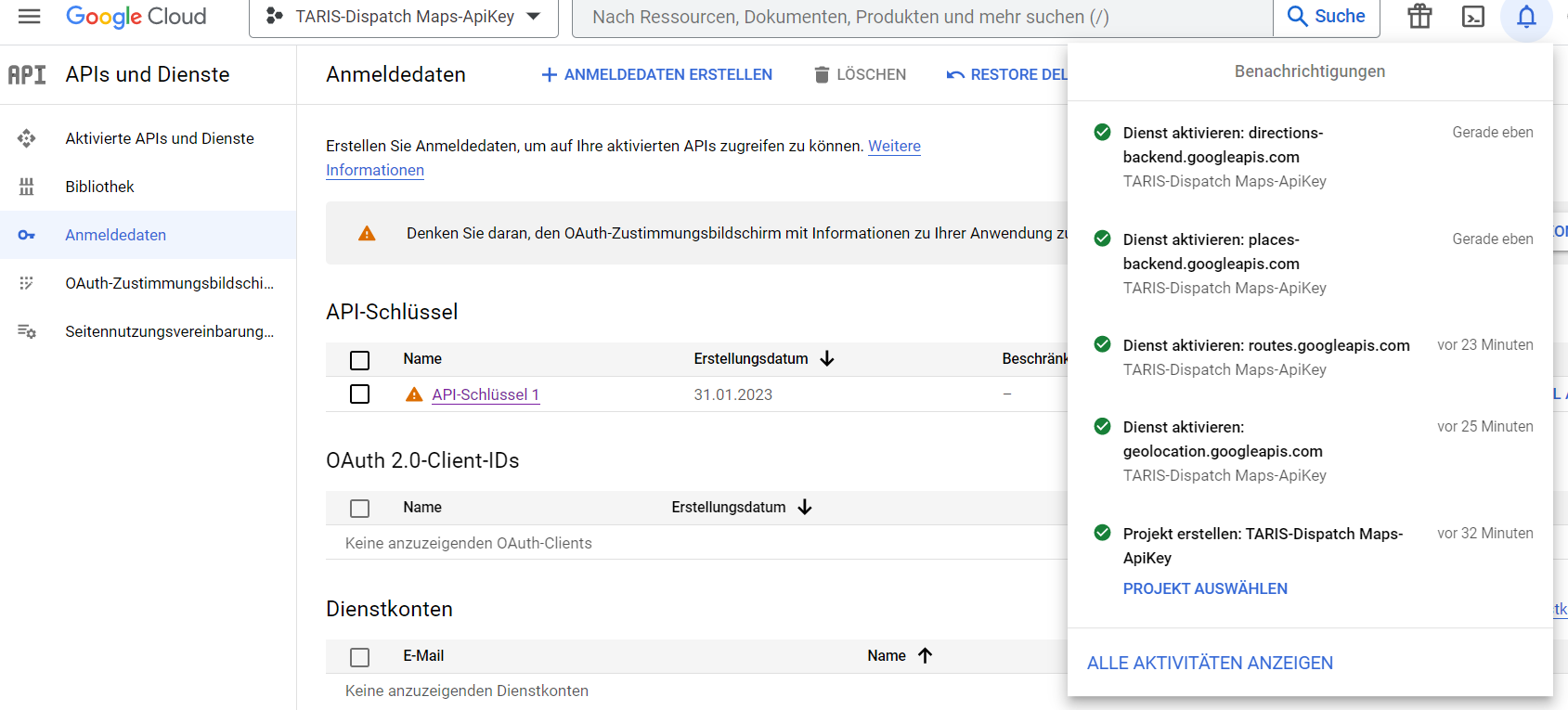Screen dimensions: 1568x710
Task: Open Cloud Shell terminal icon
Action: coord(1473,17)
